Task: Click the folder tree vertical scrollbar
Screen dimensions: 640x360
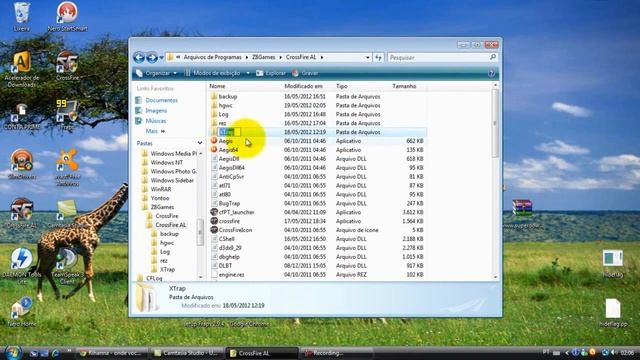Action: coord(200,232)
